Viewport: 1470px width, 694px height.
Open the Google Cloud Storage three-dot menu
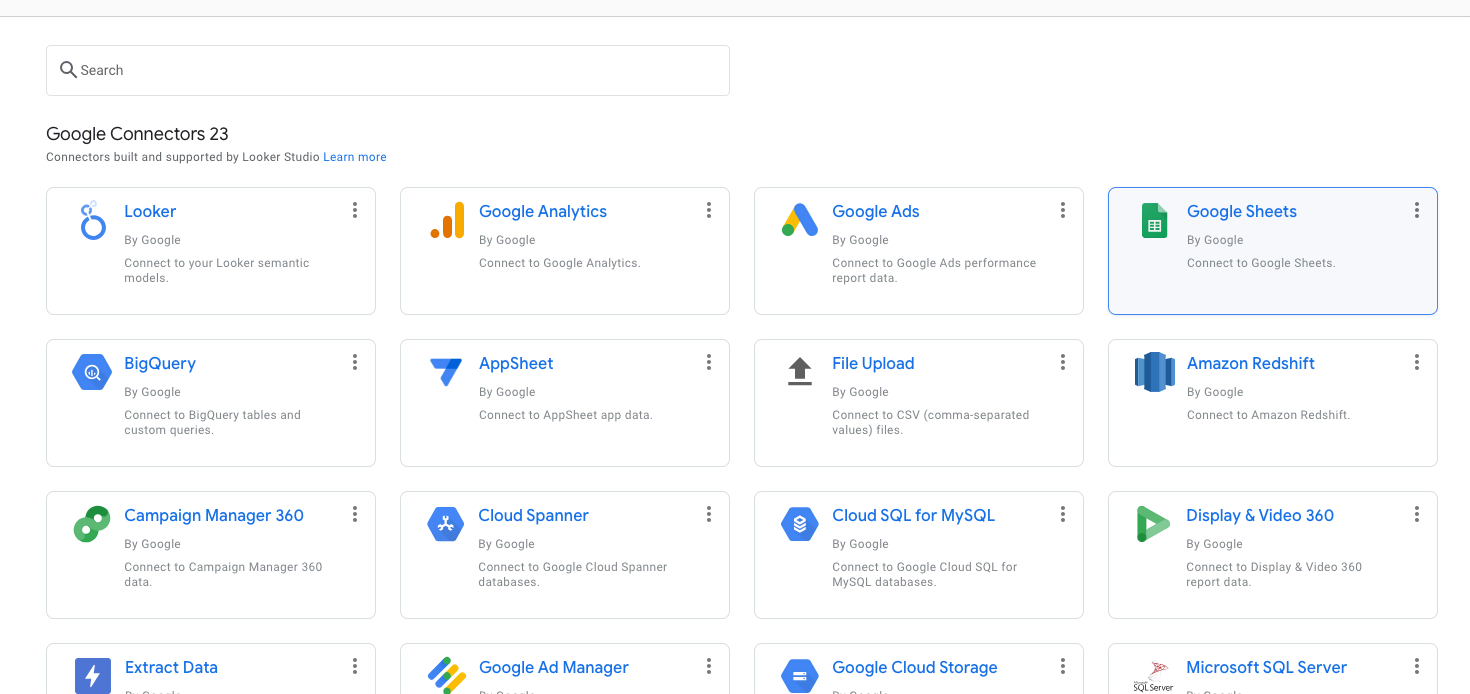click(x=1062, y=666)
